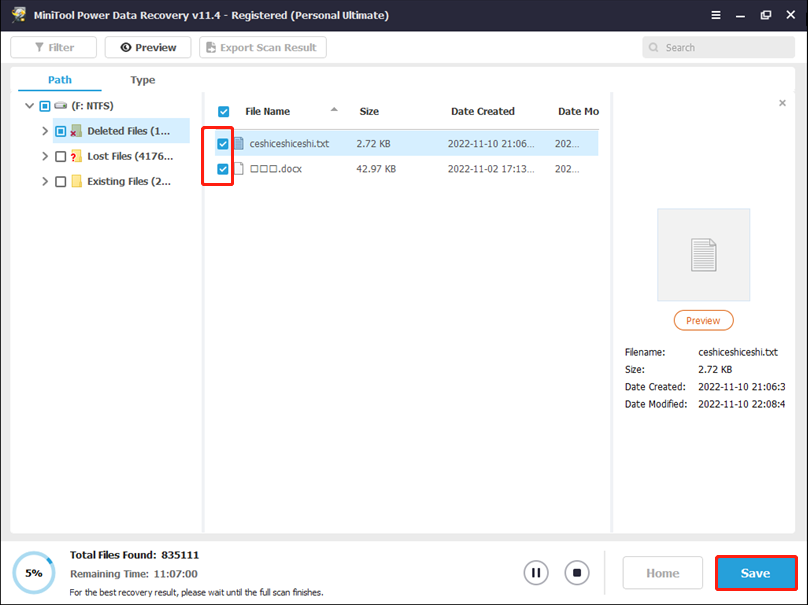Click the Filter button
This screenshot has height=605, width=808.
point(54,47)
